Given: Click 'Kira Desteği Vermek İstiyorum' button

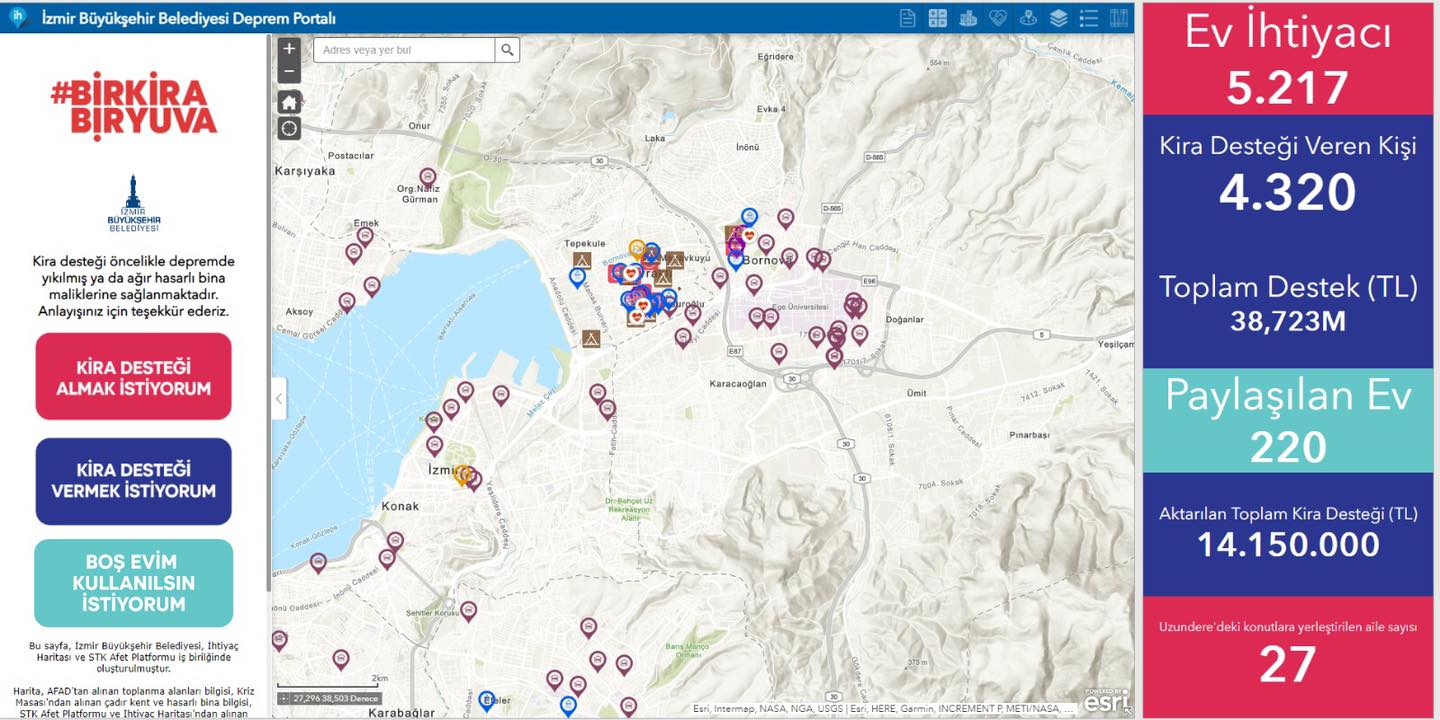Looking at the screenshot, I should pyautogui.click(x=133, y=480).
